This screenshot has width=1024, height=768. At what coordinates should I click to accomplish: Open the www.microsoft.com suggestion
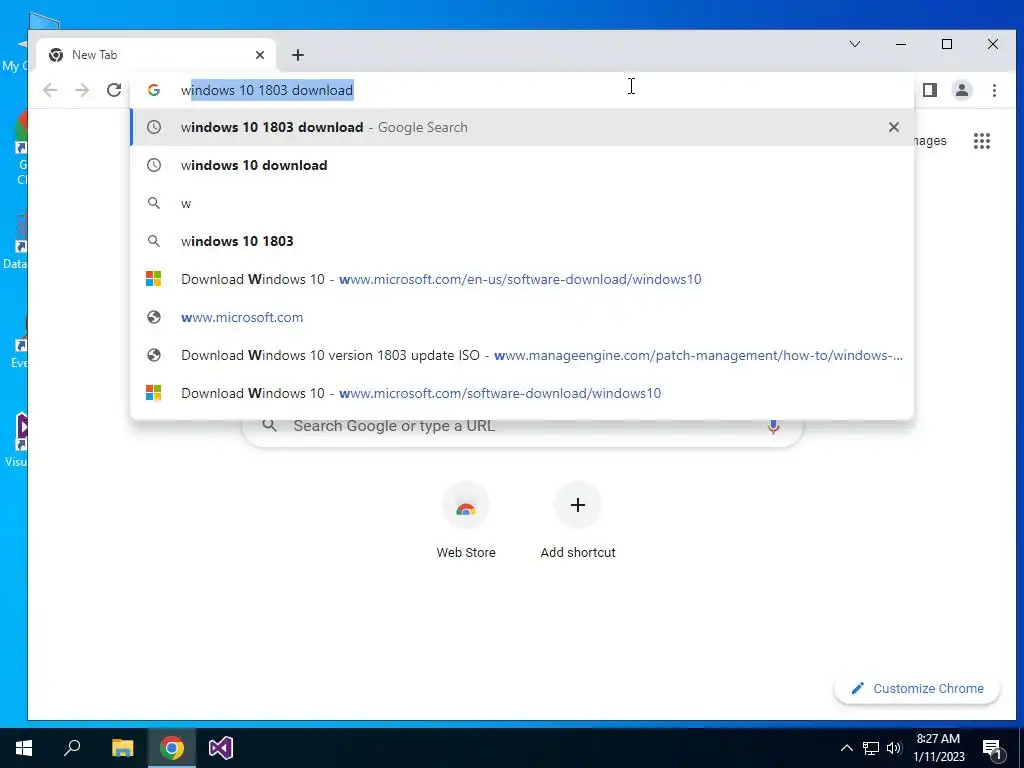[x=522, y=317]
